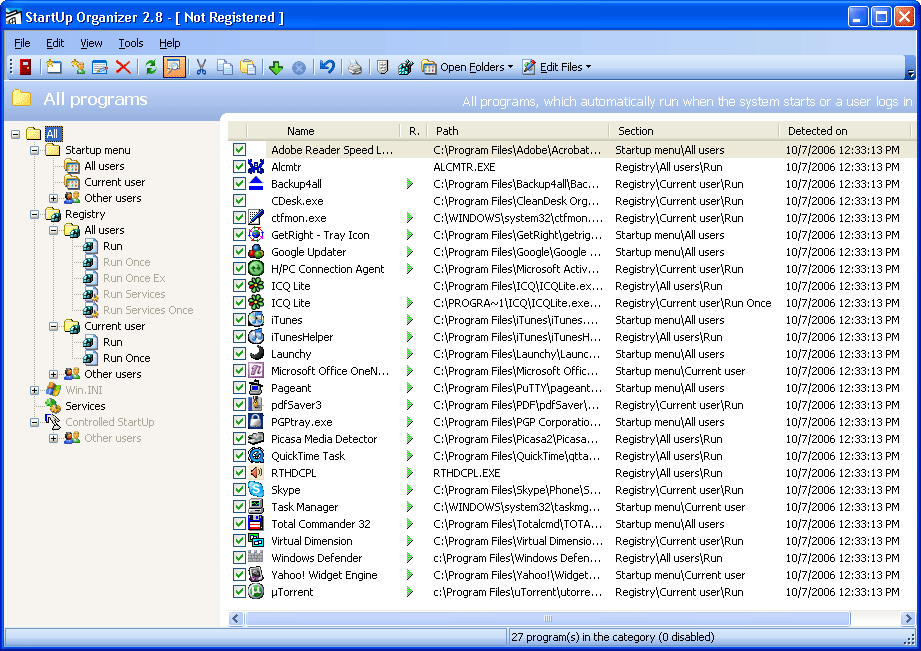Uncheck the Adobe Reader Speed Launch checkbox
This screenshot has width=921, height=651.
239,149
